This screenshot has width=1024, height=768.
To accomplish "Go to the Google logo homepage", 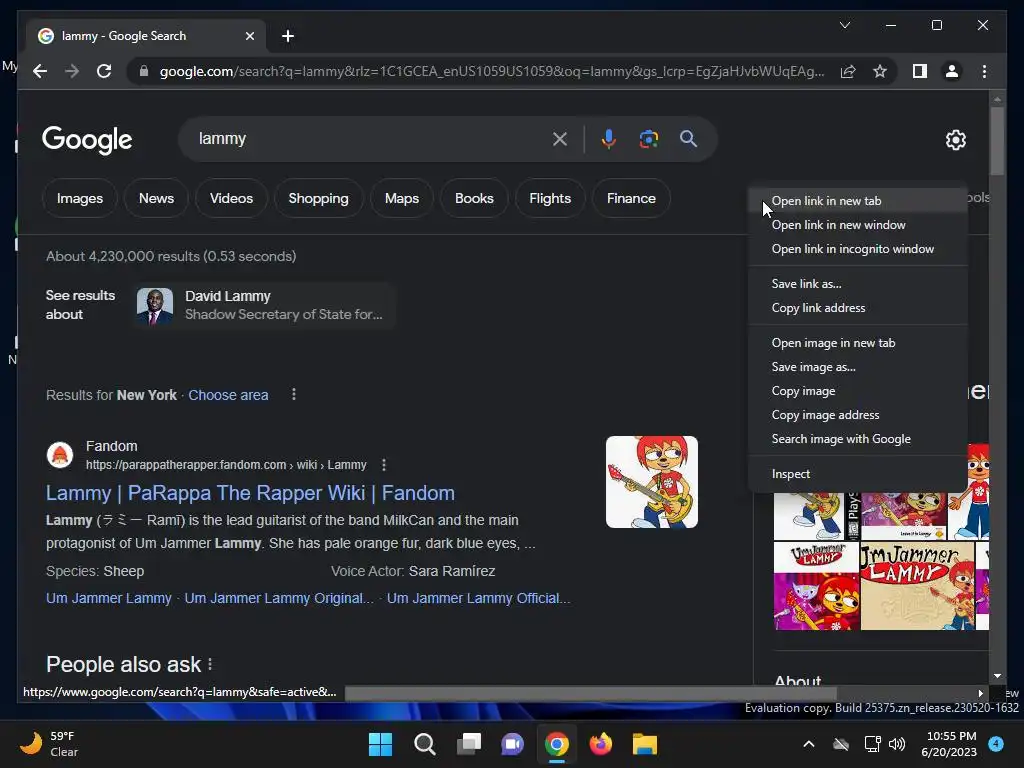I will tap(87, 140).
